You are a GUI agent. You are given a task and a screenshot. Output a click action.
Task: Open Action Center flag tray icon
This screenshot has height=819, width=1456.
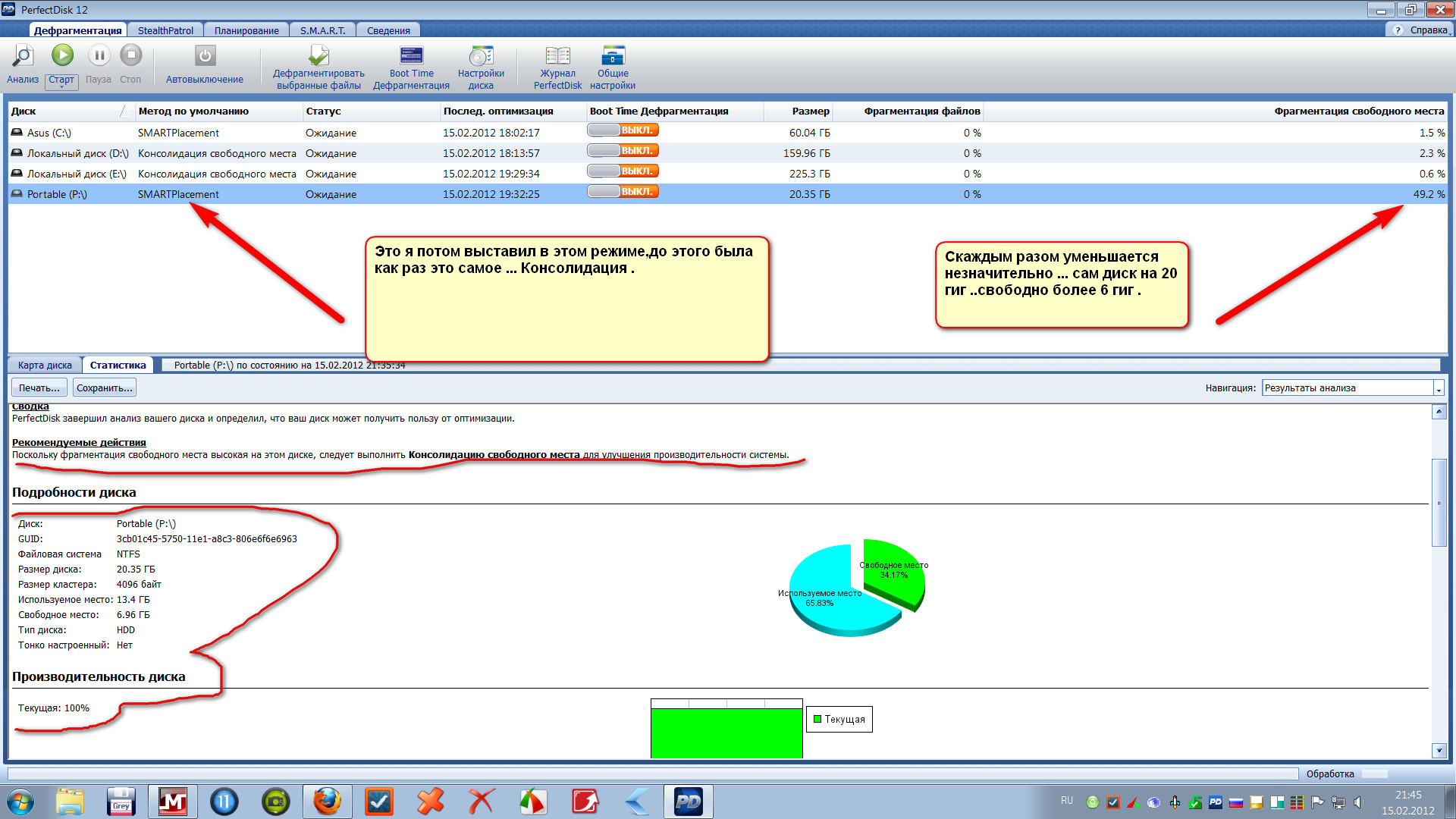pos(1318,802)
